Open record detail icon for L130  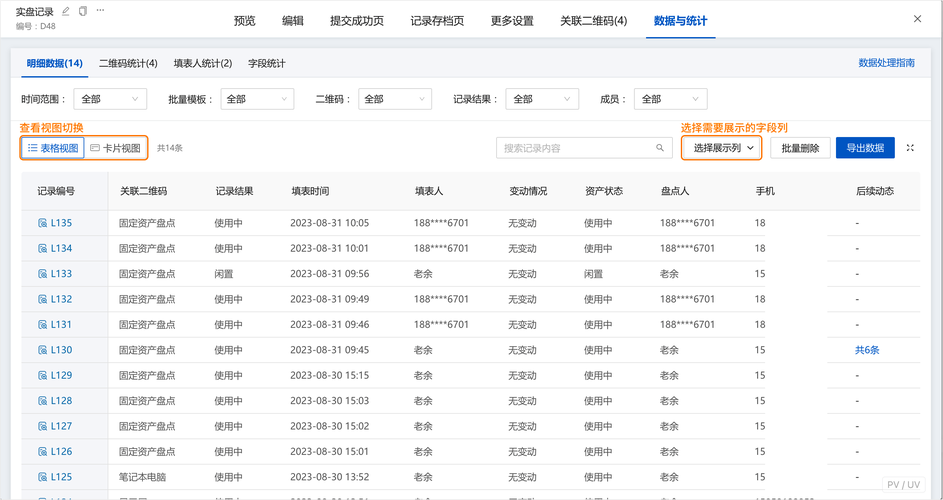pyautogui.click(x=42, y=350)
